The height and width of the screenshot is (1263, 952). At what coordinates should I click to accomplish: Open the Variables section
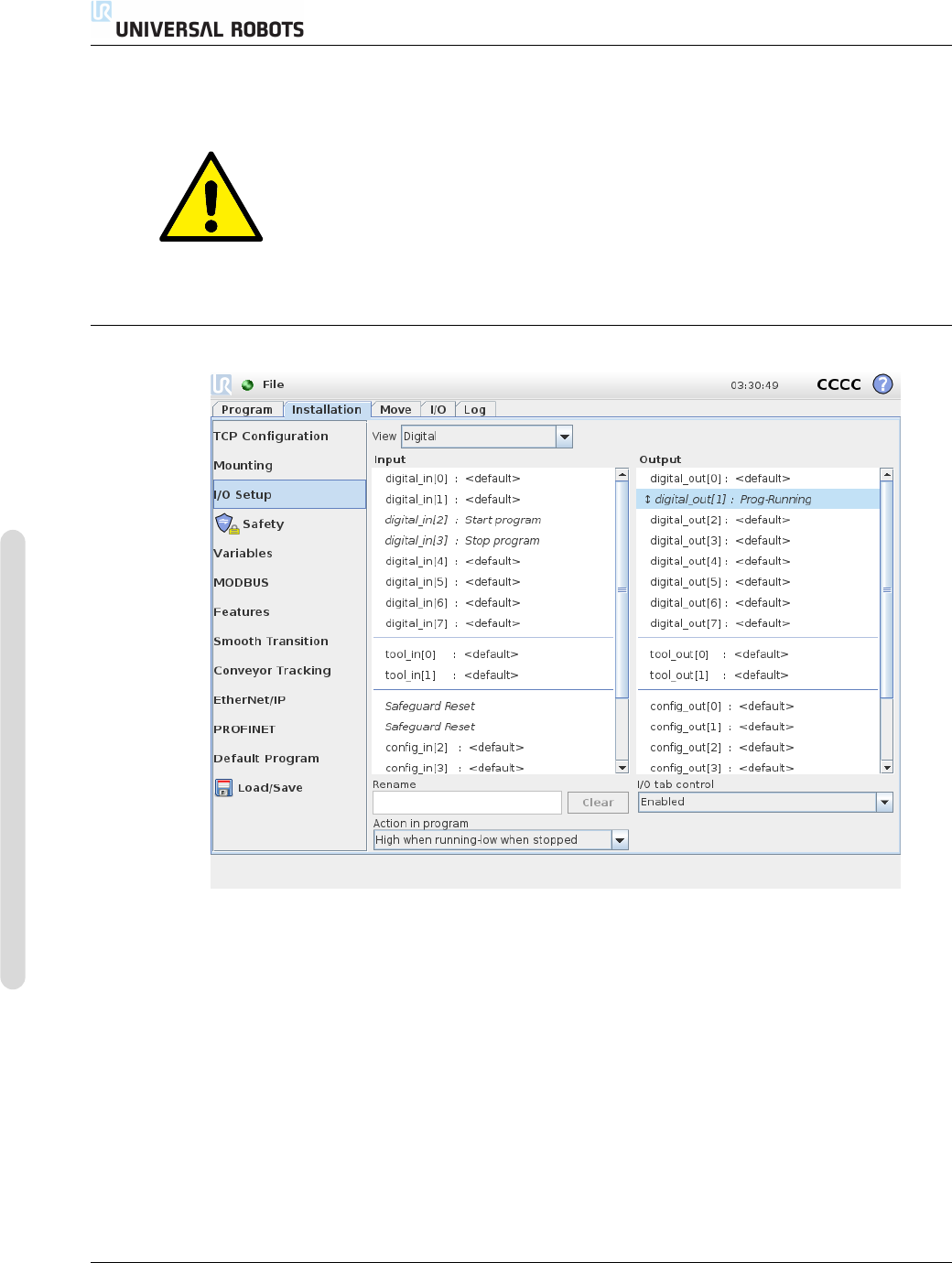click(x=289, y=554)
